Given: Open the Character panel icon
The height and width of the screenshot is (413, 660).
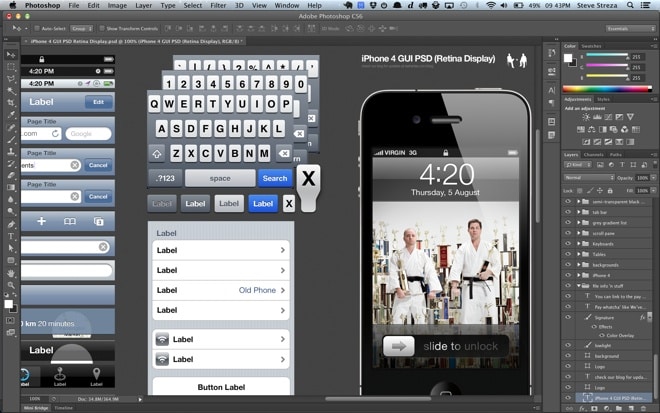Looking at the screenshot, I should [x=551, y=90].
